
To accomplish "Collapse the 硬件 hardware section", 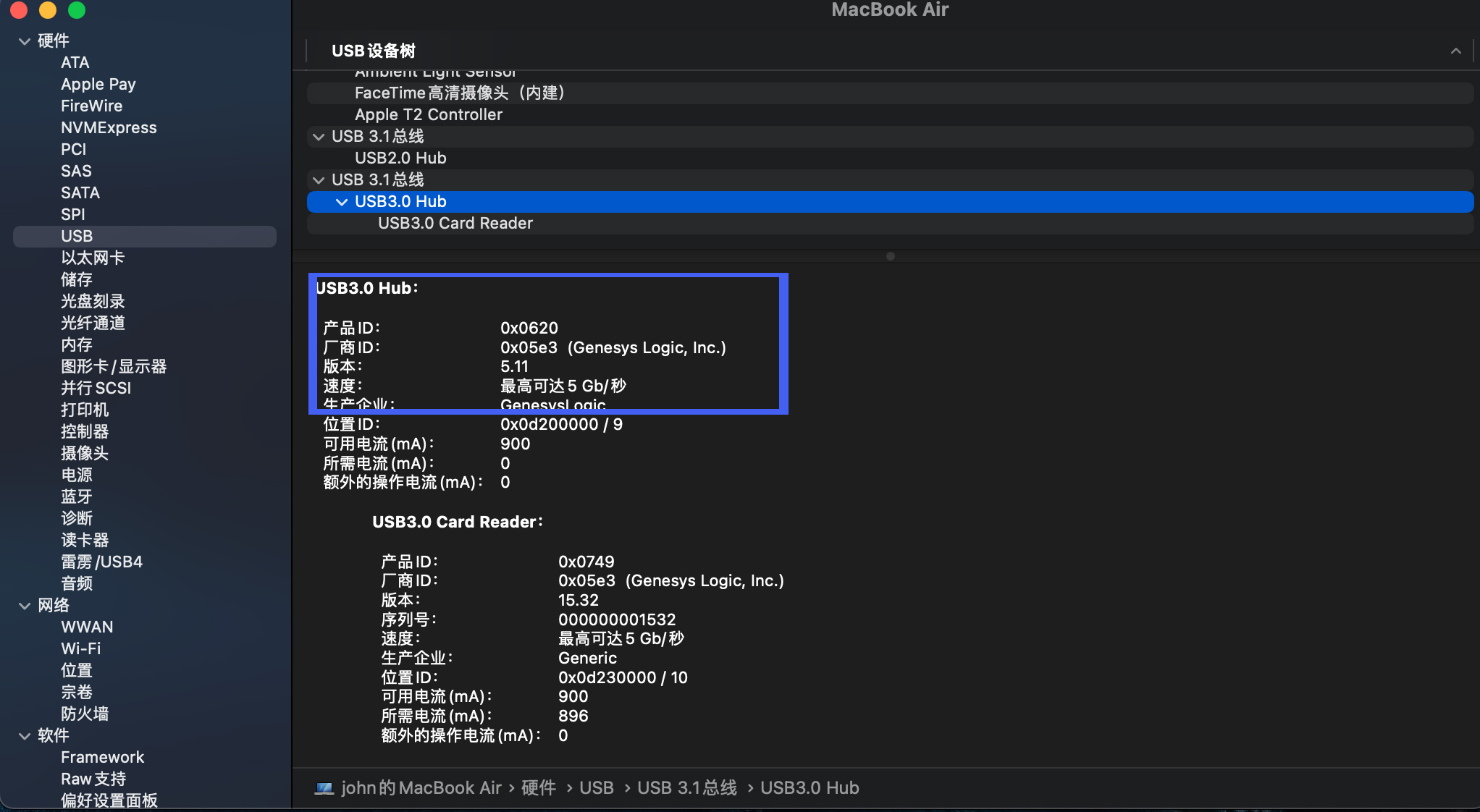I will click(25, 41).
